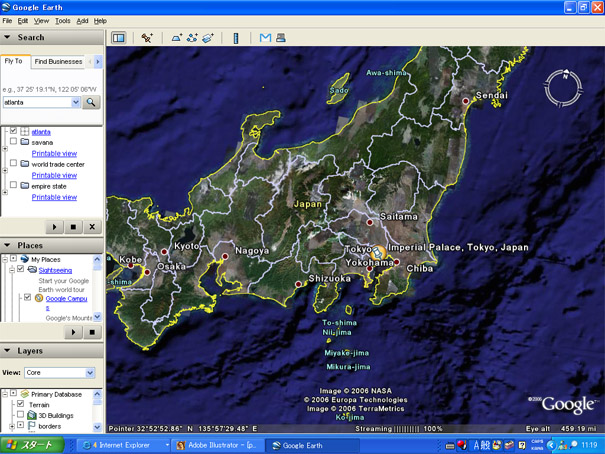Click the Nagoya city marker dot

point(225,257)
